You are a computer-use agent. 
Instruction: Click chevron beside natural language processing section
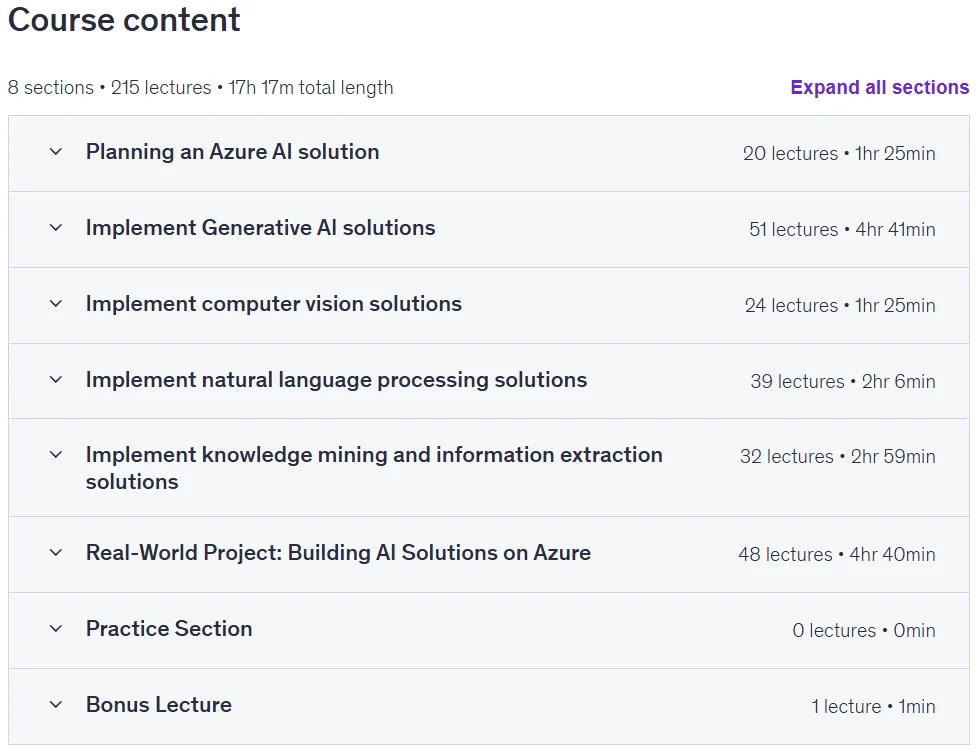pyautogui.click(x=56, y=380)
